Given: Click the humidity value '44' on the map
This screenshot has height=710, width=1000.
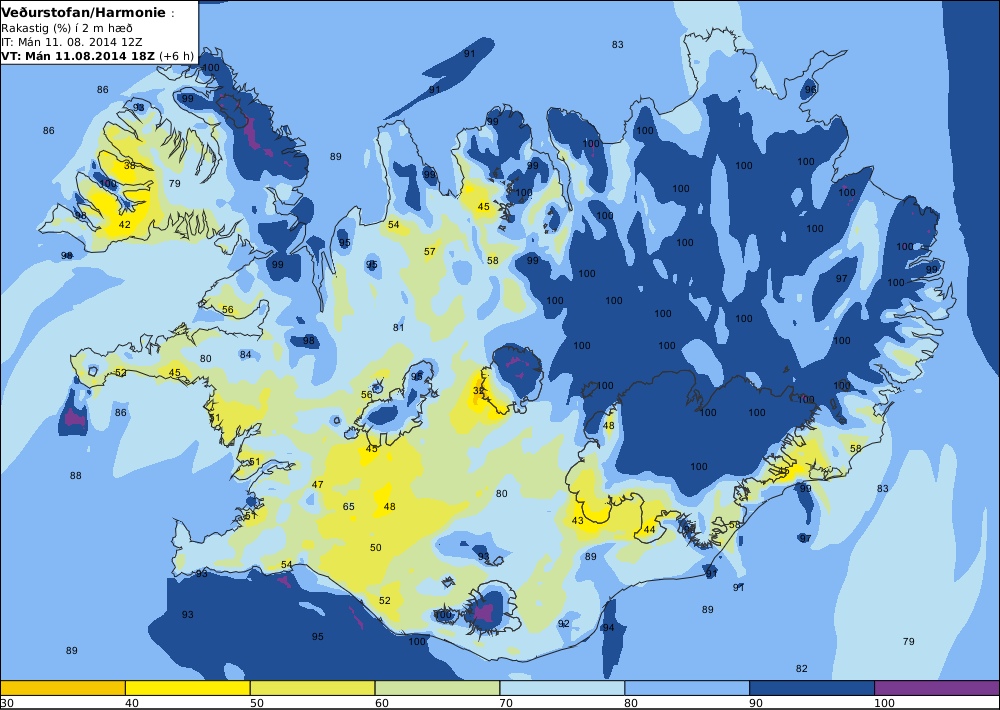Looking at the screenshot, I should click(x=649, y=529).
